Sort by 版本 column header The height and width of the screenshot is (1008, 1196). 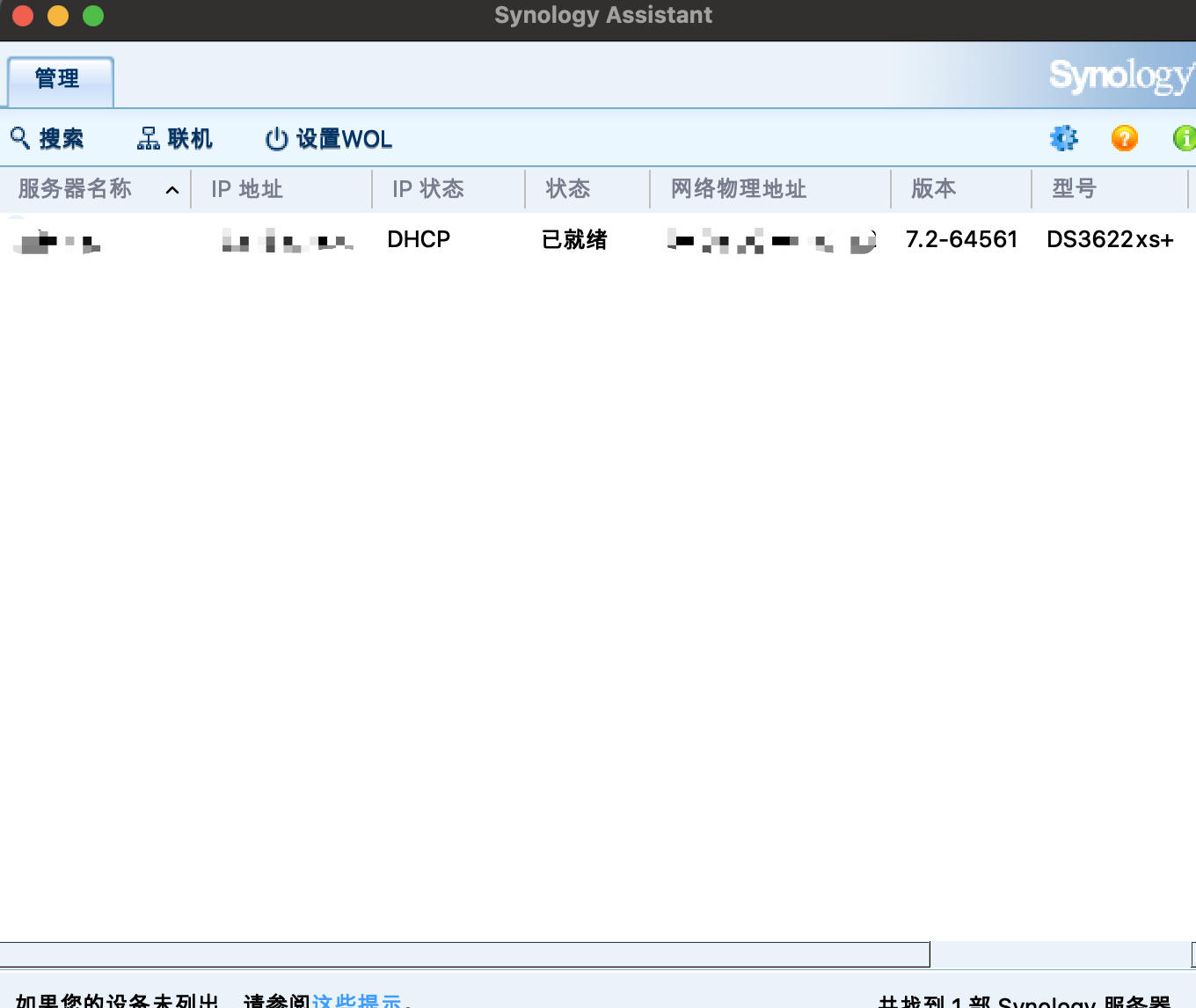(934, 188)
